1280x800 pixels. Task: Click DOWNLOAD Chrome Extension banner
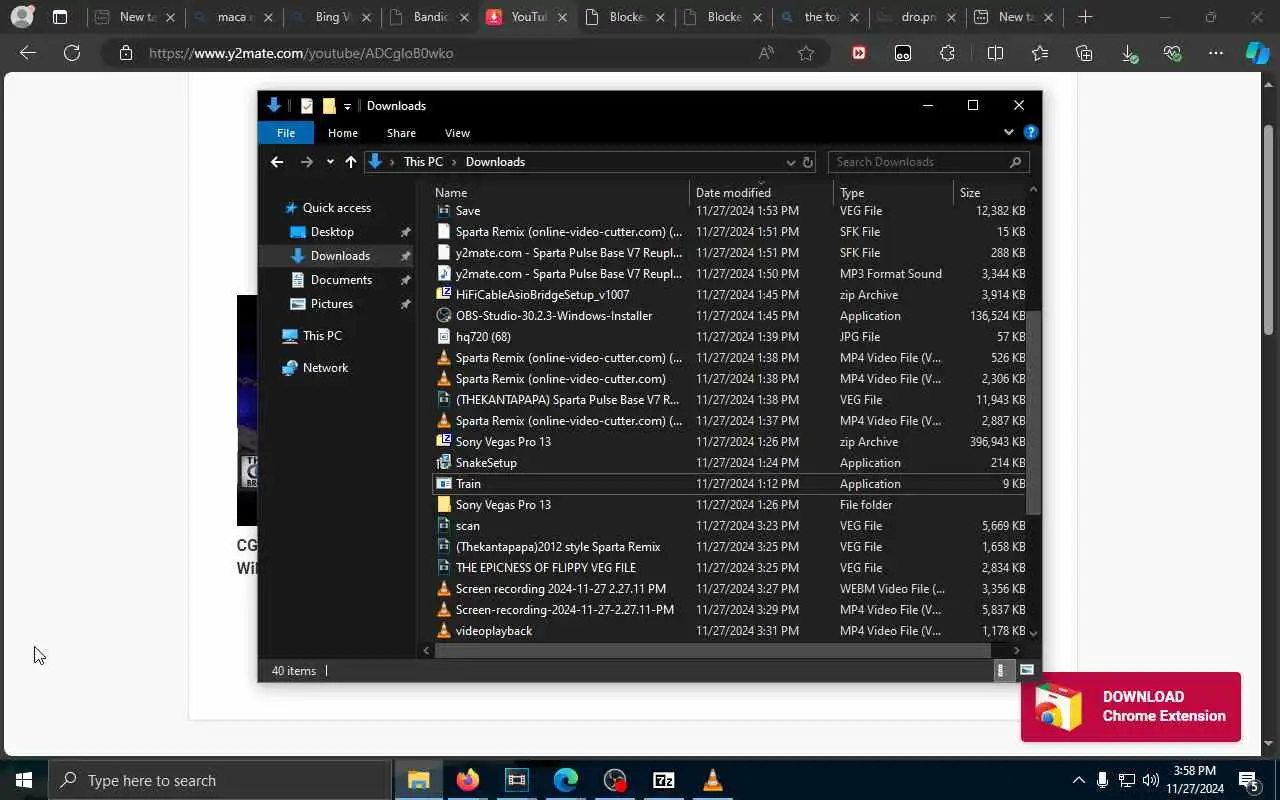1131,707
